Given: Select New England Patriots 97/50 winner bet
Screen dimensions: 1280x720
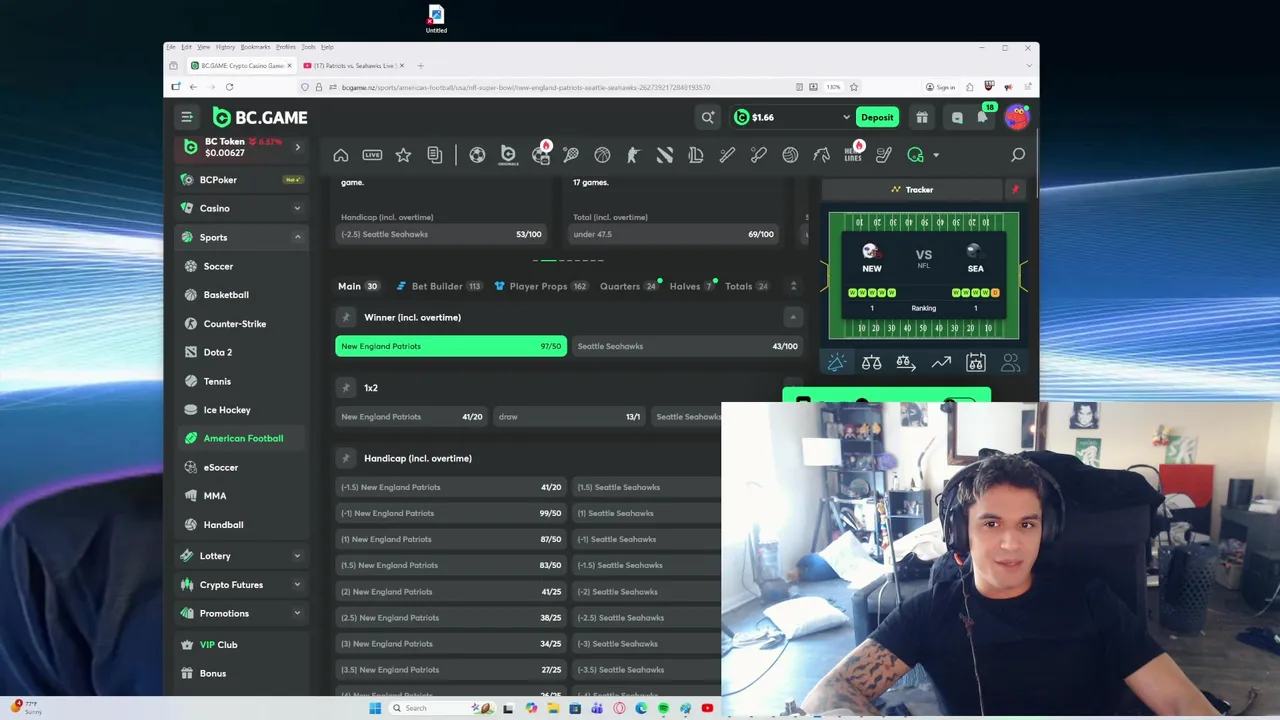Looking at the screenshot, I should (x=451, y=346).
